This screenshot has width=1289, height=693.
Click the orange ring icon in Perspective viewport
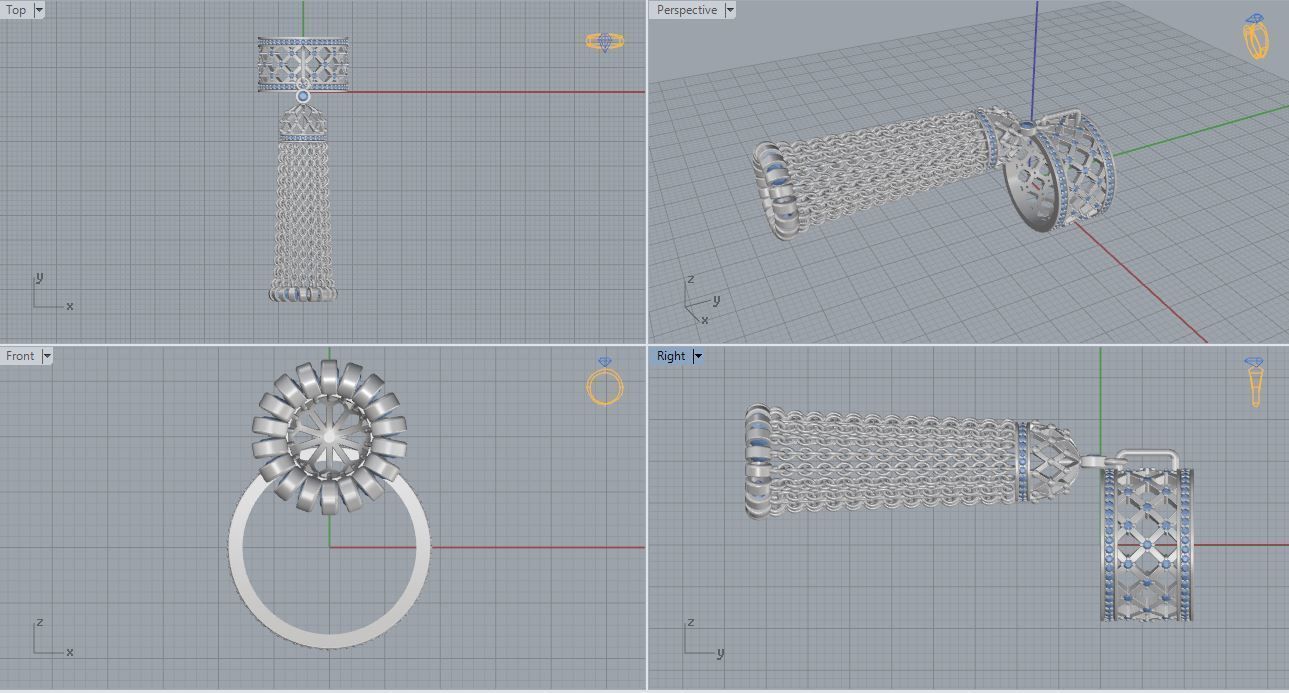(x=1256, y=36)
